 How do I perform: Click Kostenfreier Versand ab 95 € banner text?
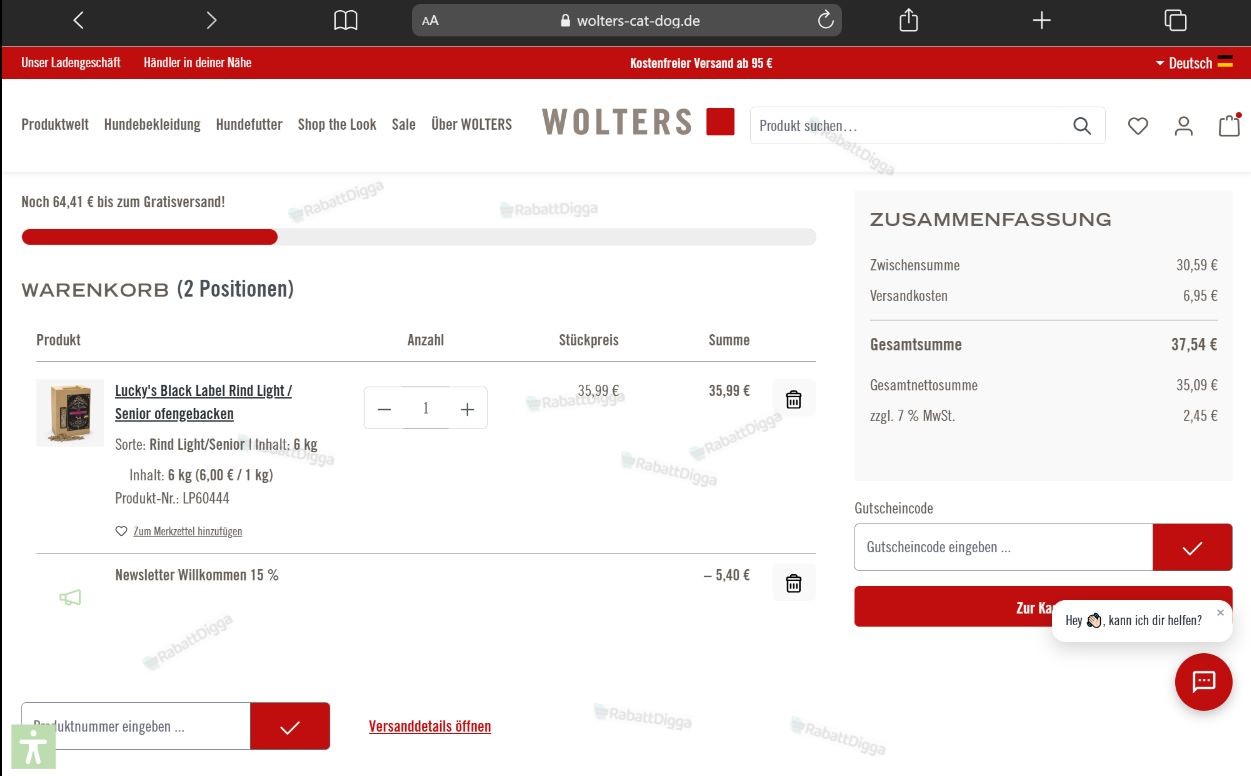(x=701, y=63)
